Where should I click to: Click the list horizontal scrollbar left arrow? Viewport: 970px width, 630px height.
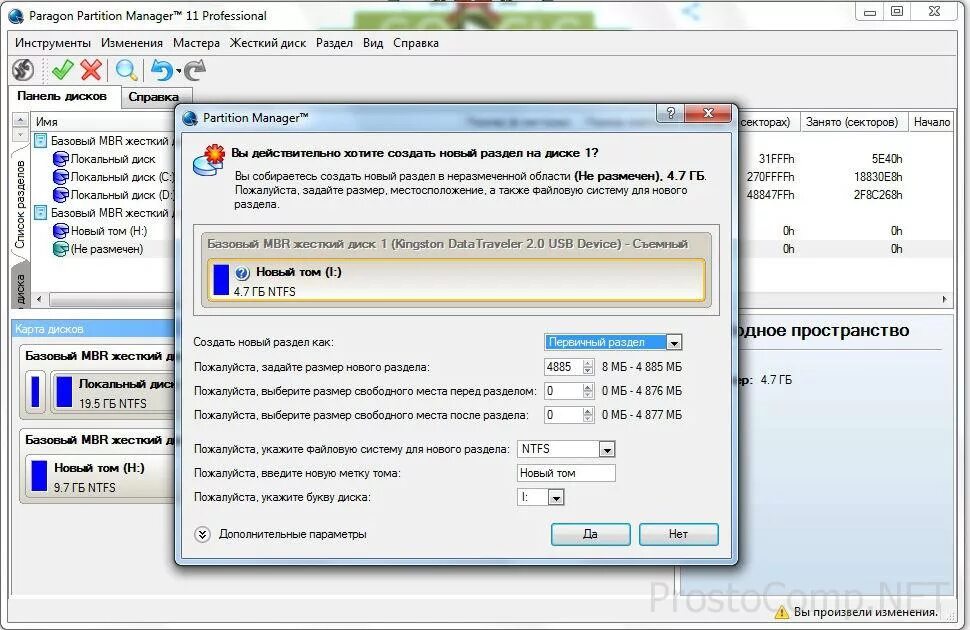pos(39,300)
